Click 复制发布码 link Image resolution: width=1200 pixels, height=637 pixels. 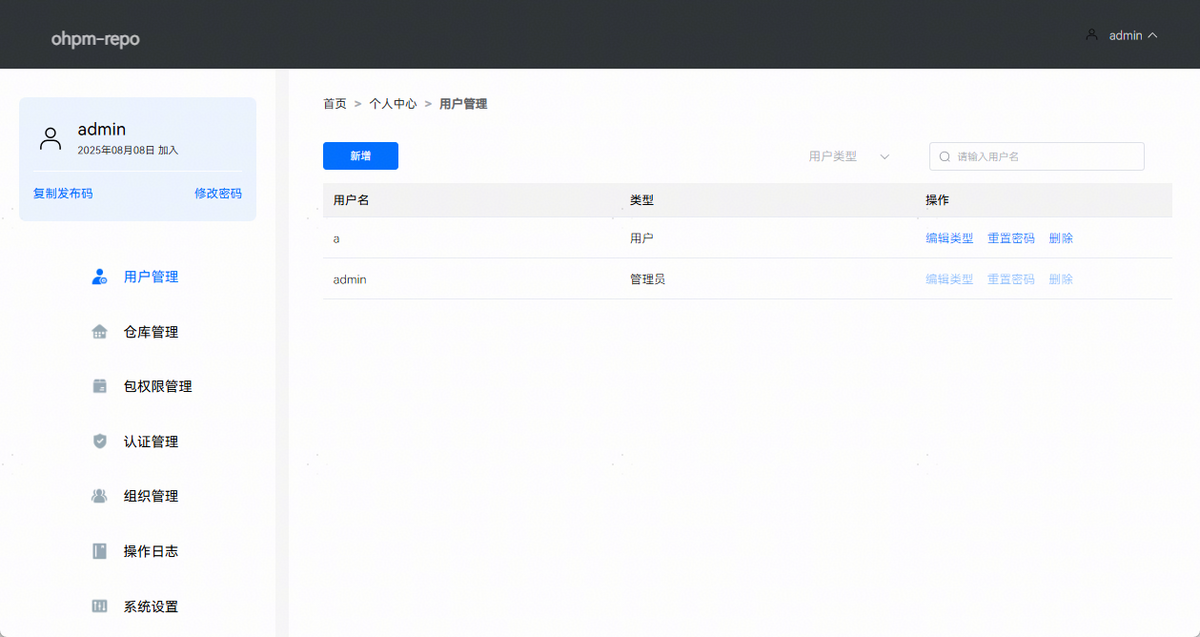click(x=63, y=194)
